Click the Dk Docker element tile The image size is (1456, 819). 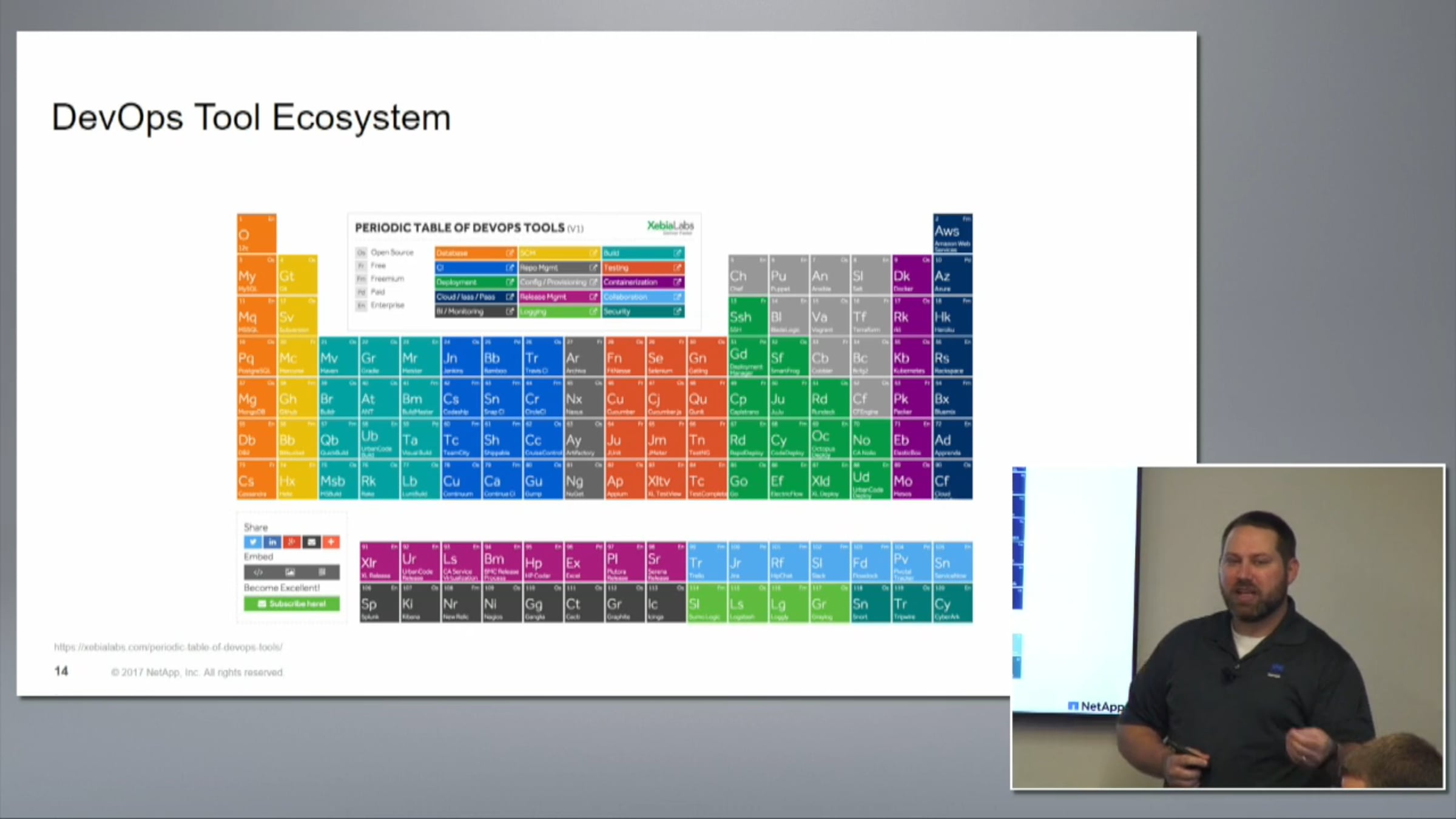click(911, 275)
